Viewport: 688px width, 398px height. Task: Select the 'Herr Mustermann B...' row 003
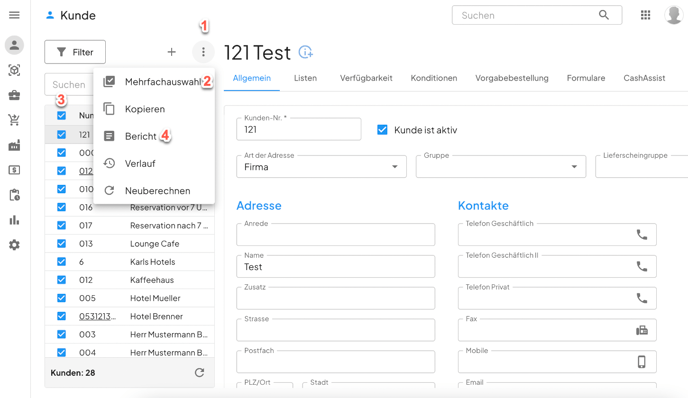tap(129, 334)
